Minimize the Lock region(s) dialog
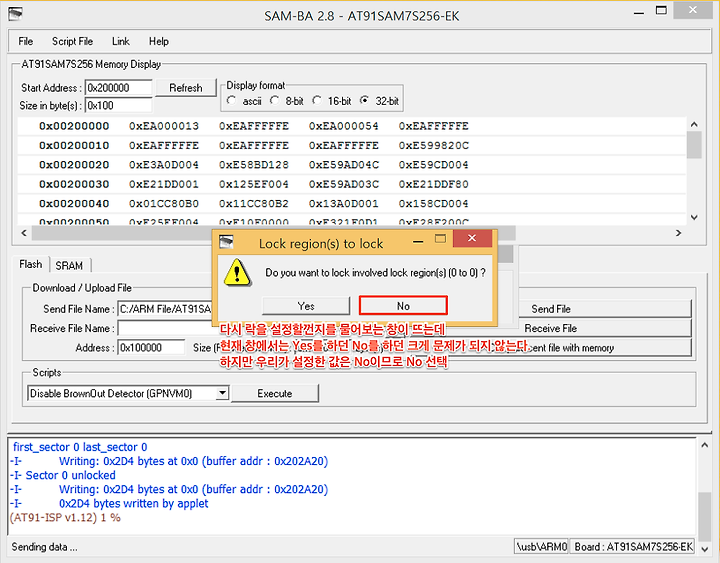This screenshot has width=720, height=563. coord(418,241)
